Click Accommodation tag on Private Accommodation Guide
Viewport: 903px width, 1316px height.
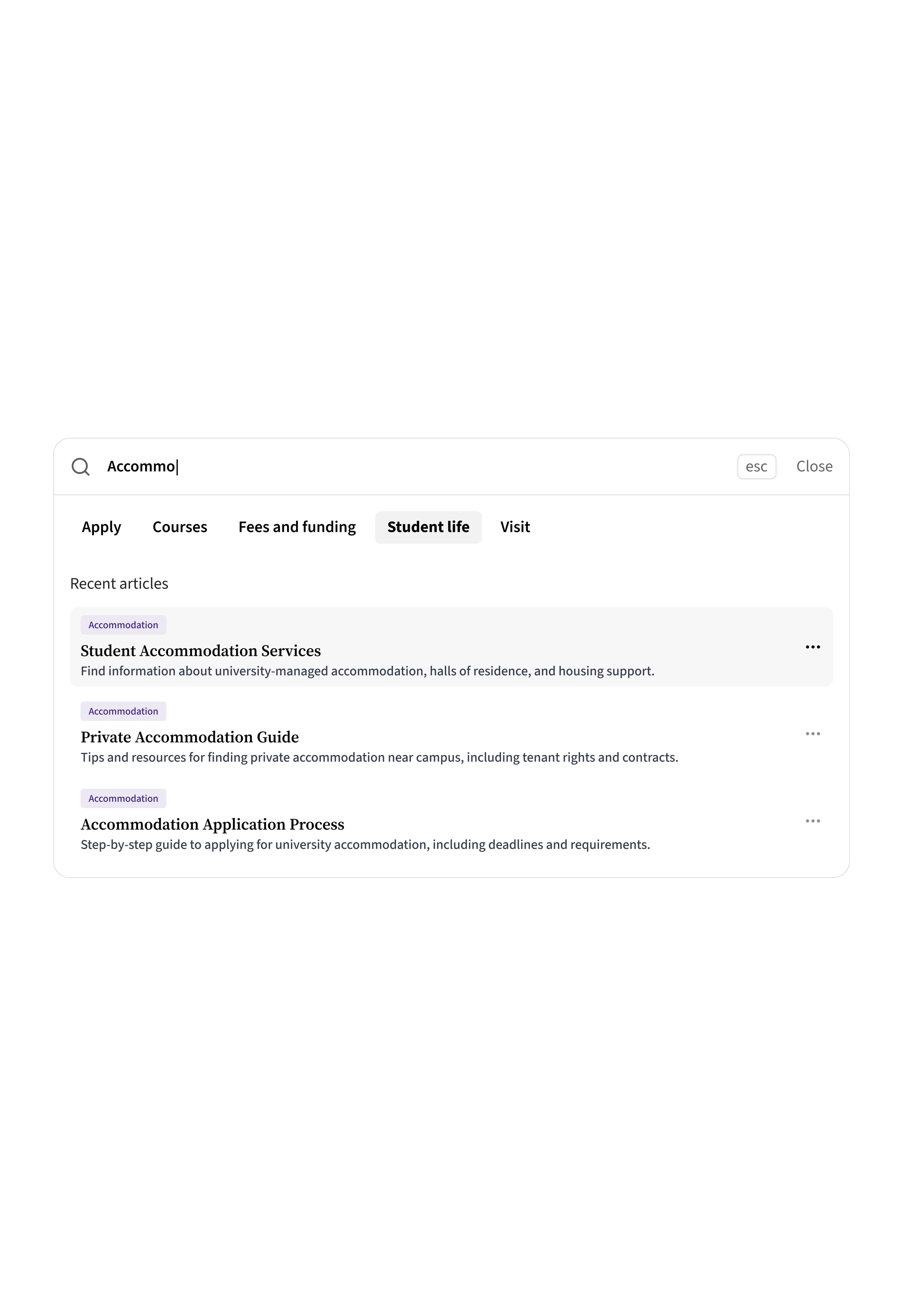123,711
